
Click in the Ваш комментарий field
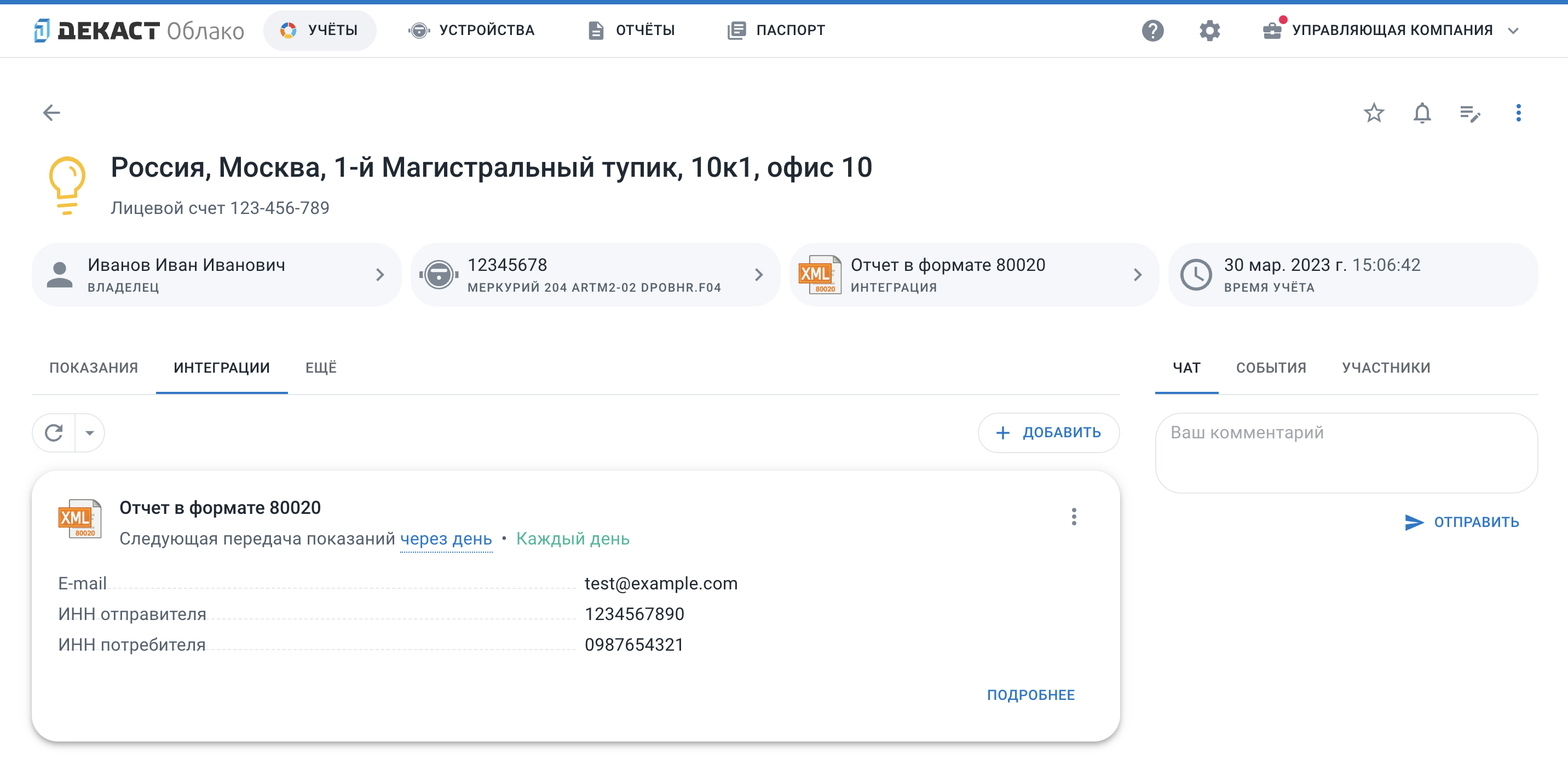coord(1346,453)
